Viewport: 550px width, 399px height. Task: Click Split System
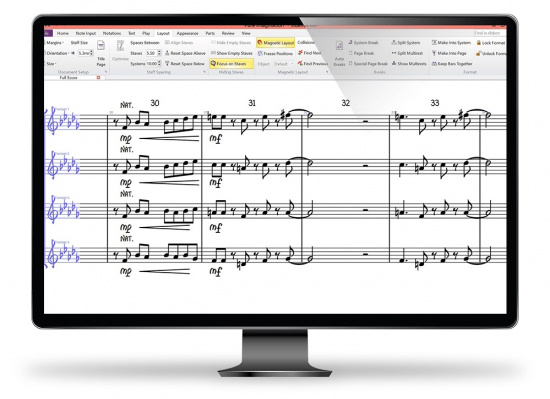point(406,43)
